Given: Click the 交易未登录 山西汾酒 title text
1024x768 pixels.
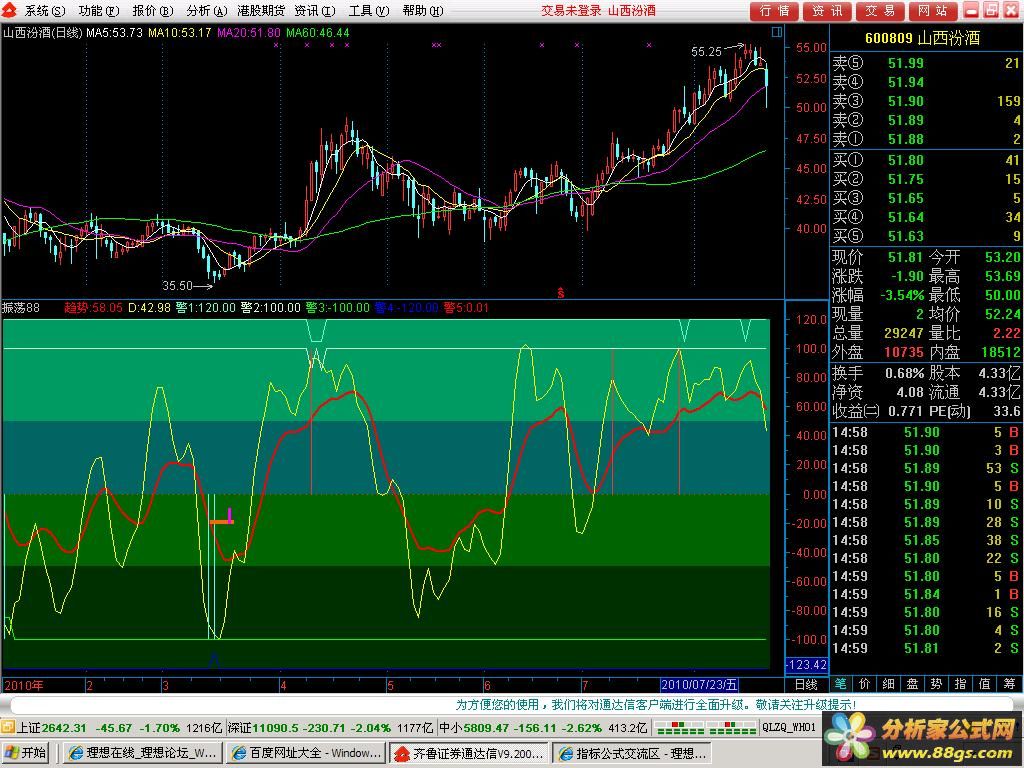Looking at the screenshot, I should (598, 10).
